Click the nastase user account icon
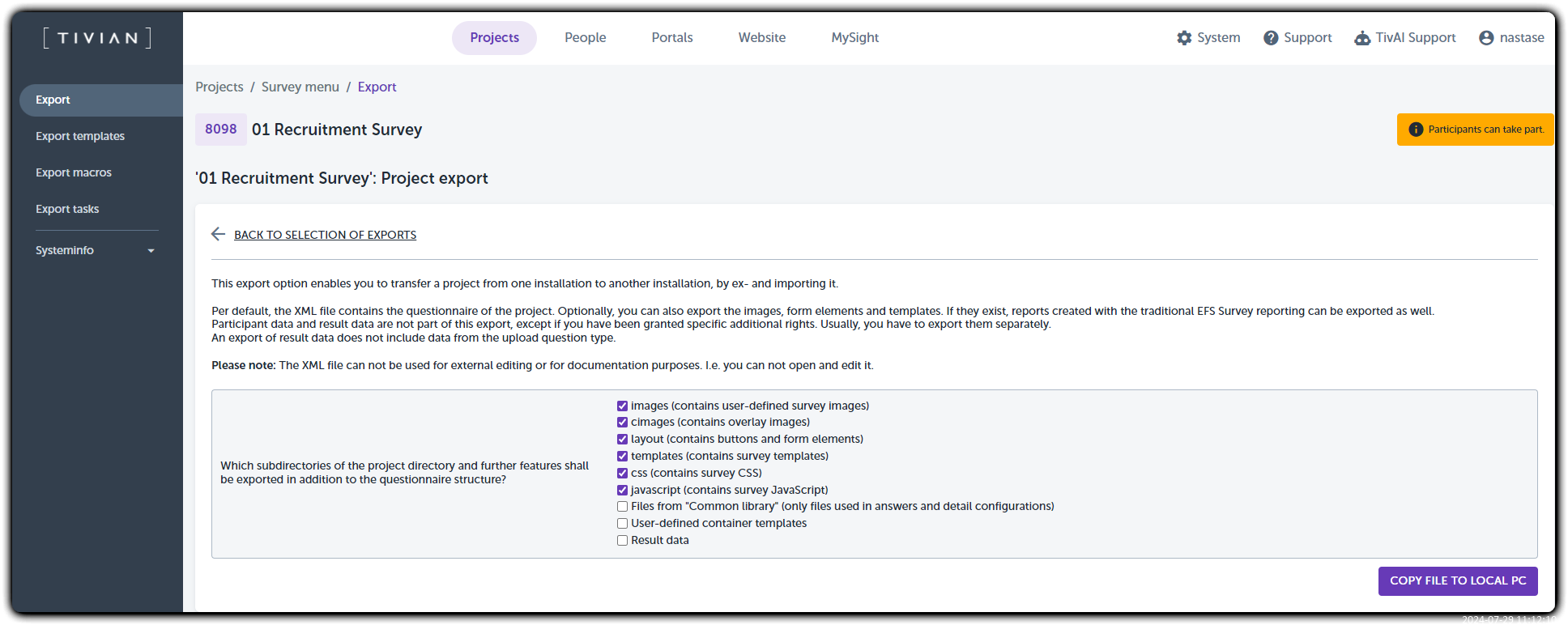Screen dimensions: 1568x625 (1486, 38)
